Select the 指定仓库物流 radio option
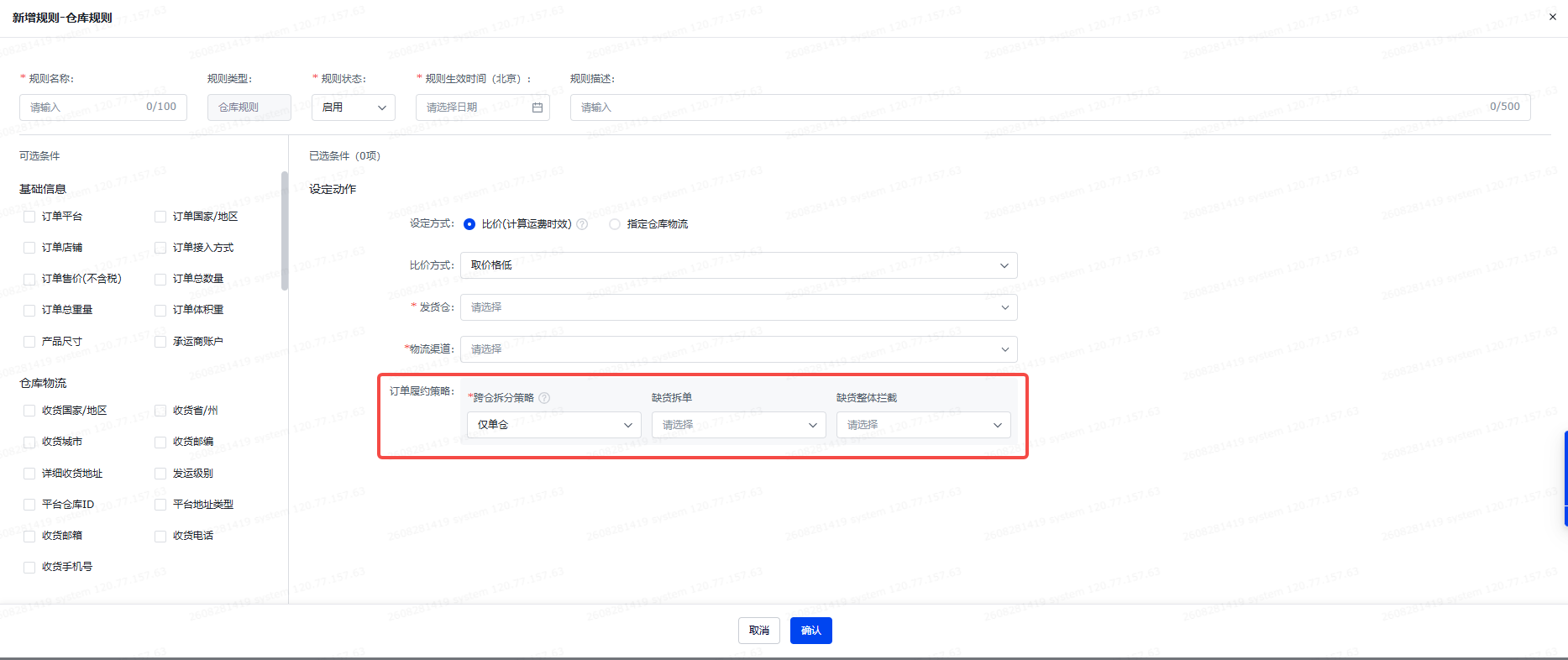This screenshot has width=1568, height=660. tap(615, 224)
